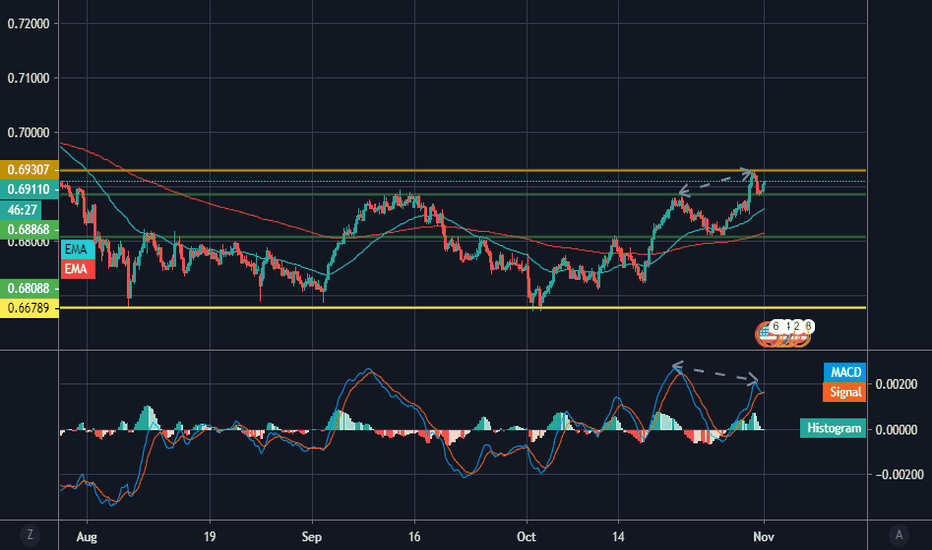932x550 pixels.
Task: Click the Sep label on time axis
Action: coord(311,537)
